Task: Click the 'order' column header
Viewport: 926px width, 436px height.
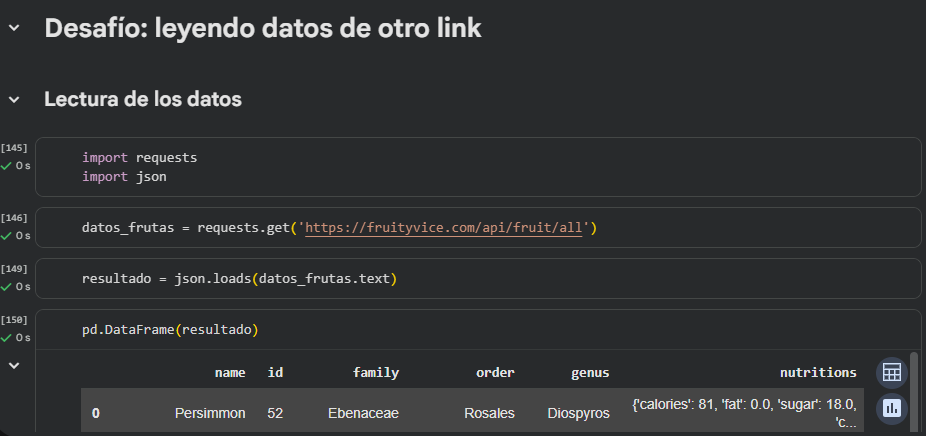Action: 495,373
